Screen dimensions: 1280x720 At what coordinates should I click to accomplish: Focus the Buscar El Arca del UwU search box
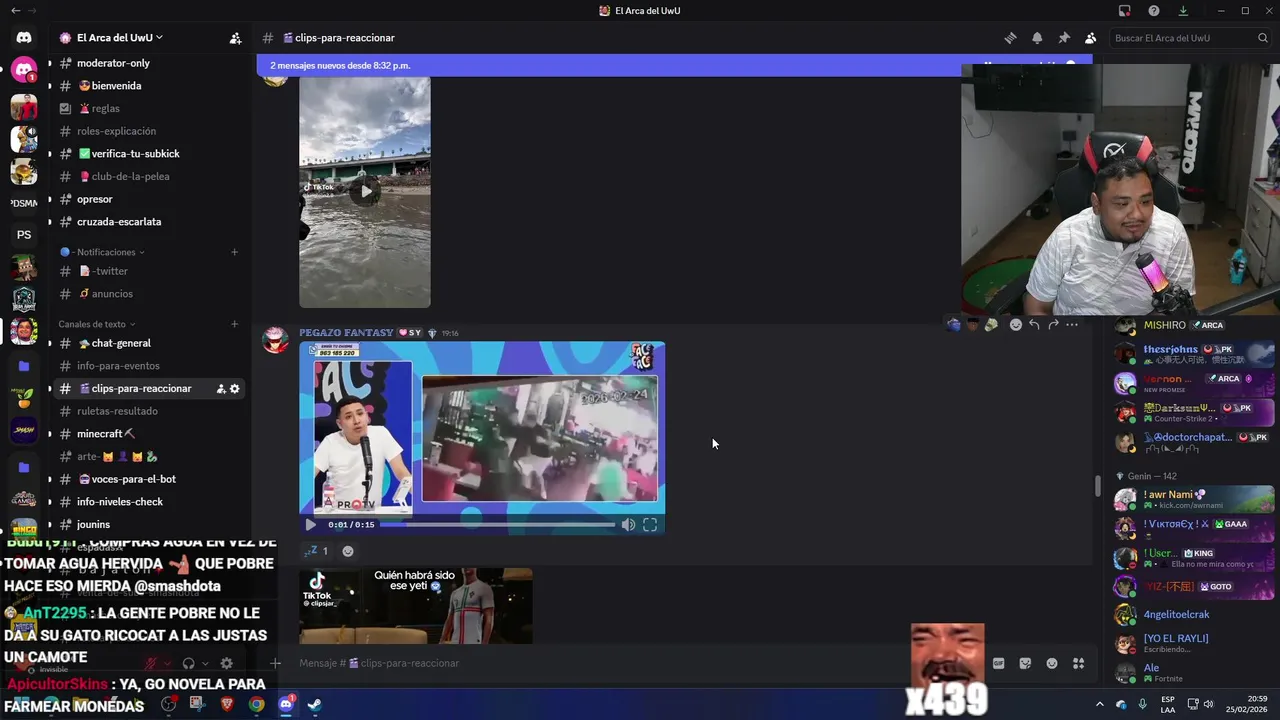click(1190, 38)
